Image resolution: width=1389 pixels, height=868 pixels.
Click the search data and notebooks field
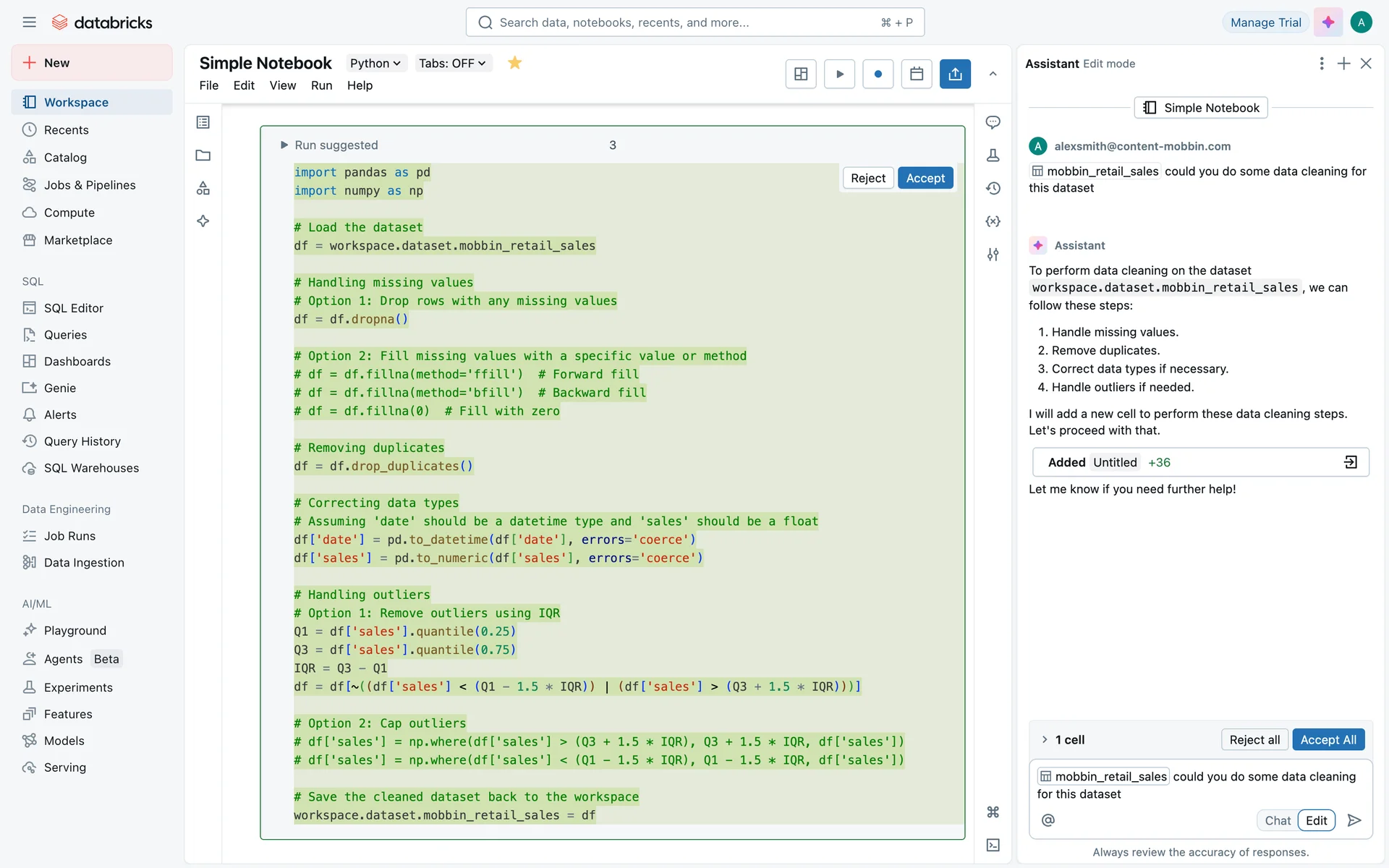click(694, 22)
